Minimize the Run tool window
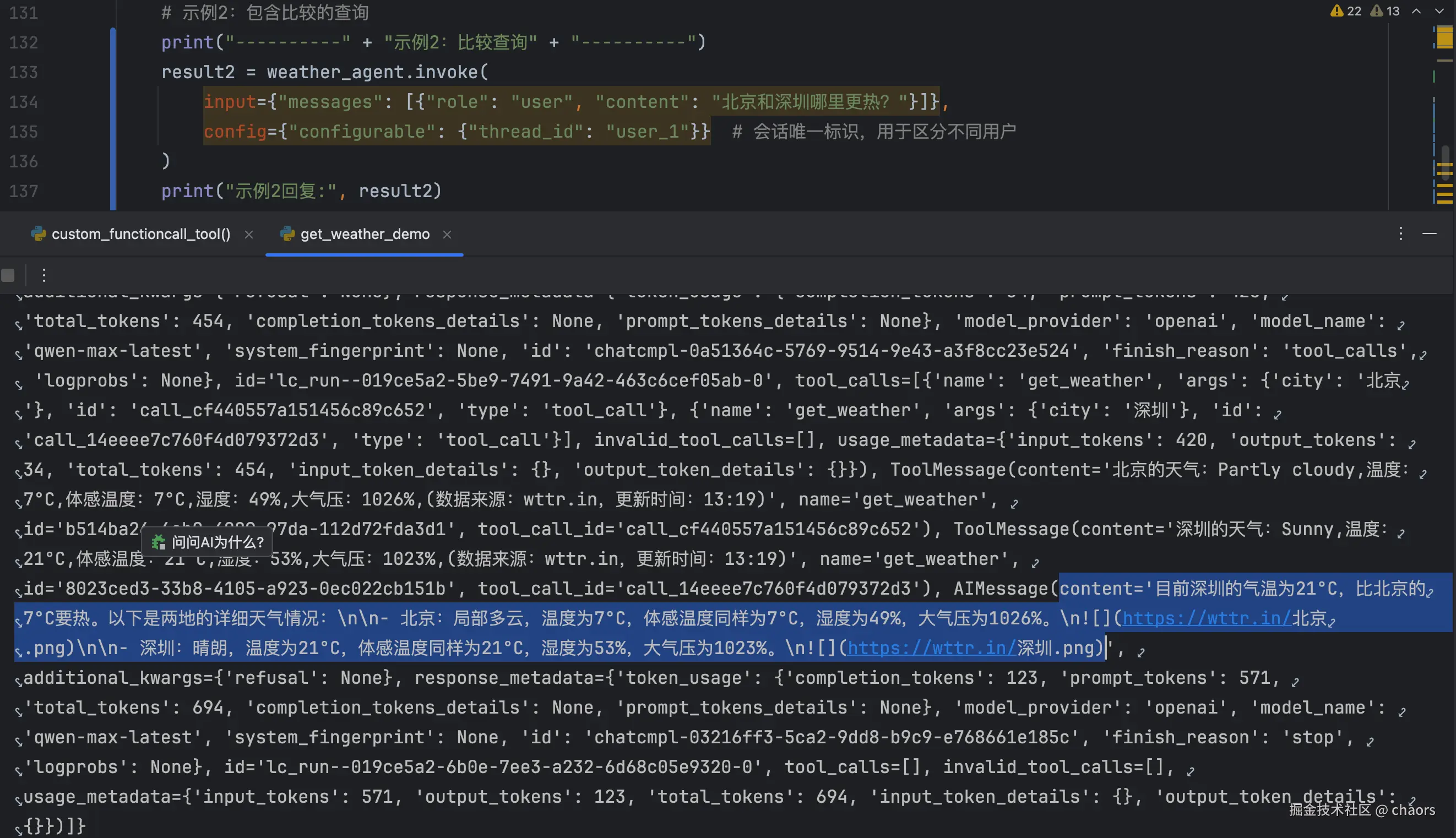Image resolution: width=1456 pixels, height=838 pixels. (1430, 233)
